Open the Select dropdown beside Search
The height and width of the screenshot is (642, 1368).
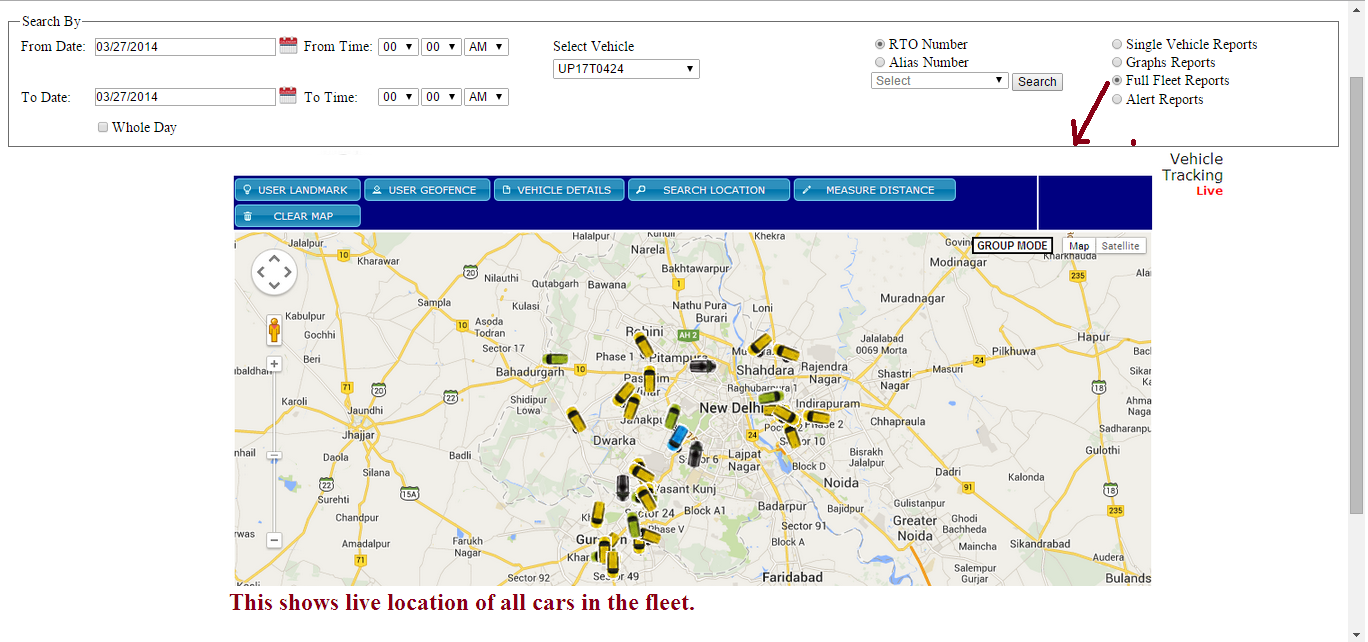940,81
